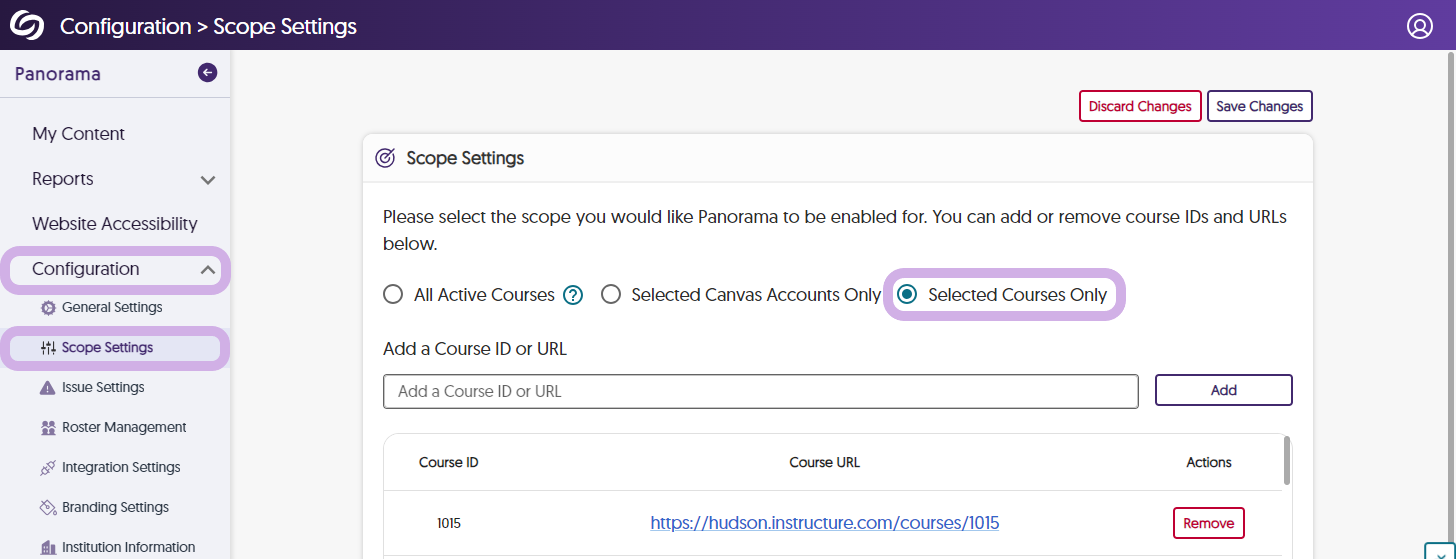Screen dimensions: 1456x559
Task: Click the General Settings gear icon
Action: click(x=48, y=308)
